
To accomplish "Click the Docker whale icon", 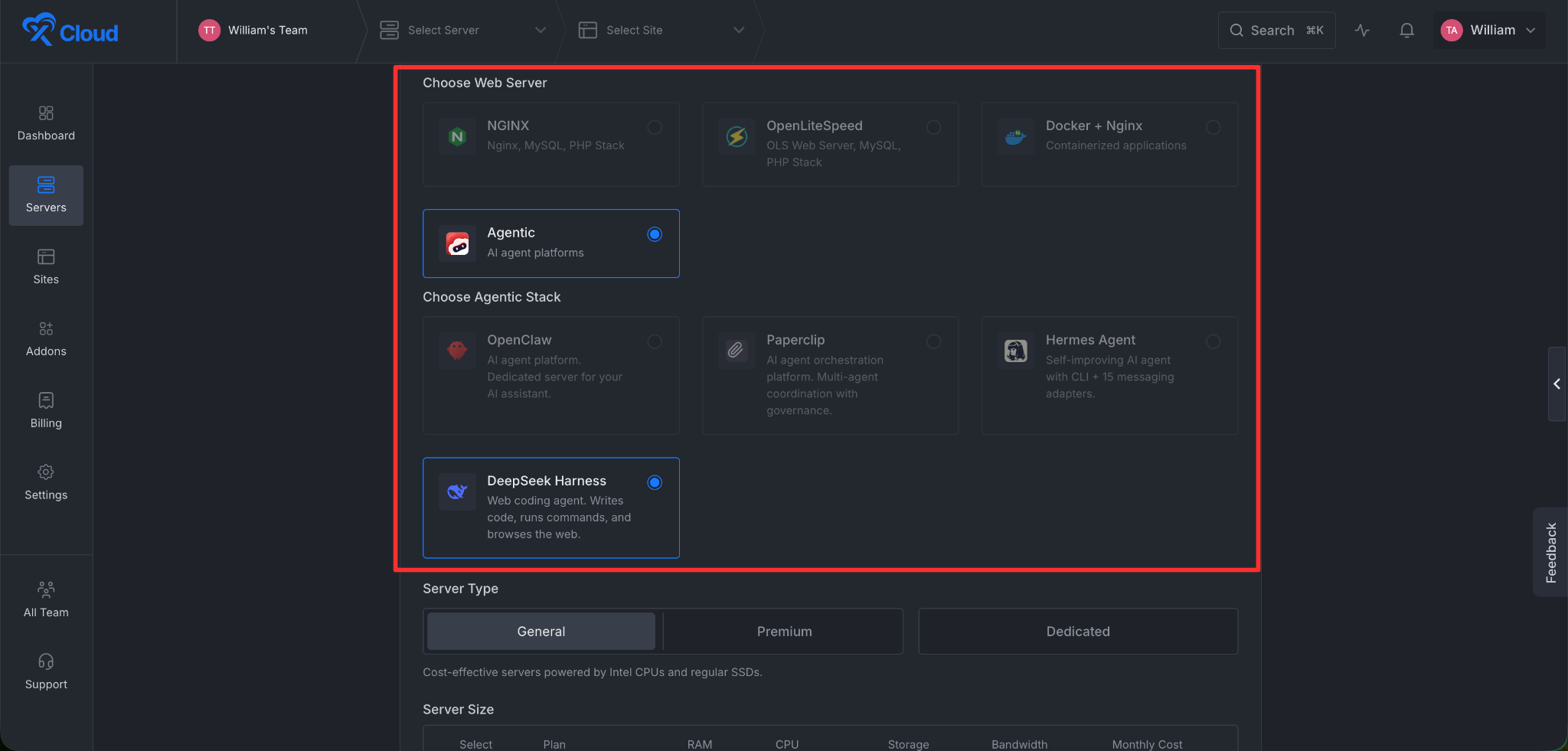I will click(1016, 137).
